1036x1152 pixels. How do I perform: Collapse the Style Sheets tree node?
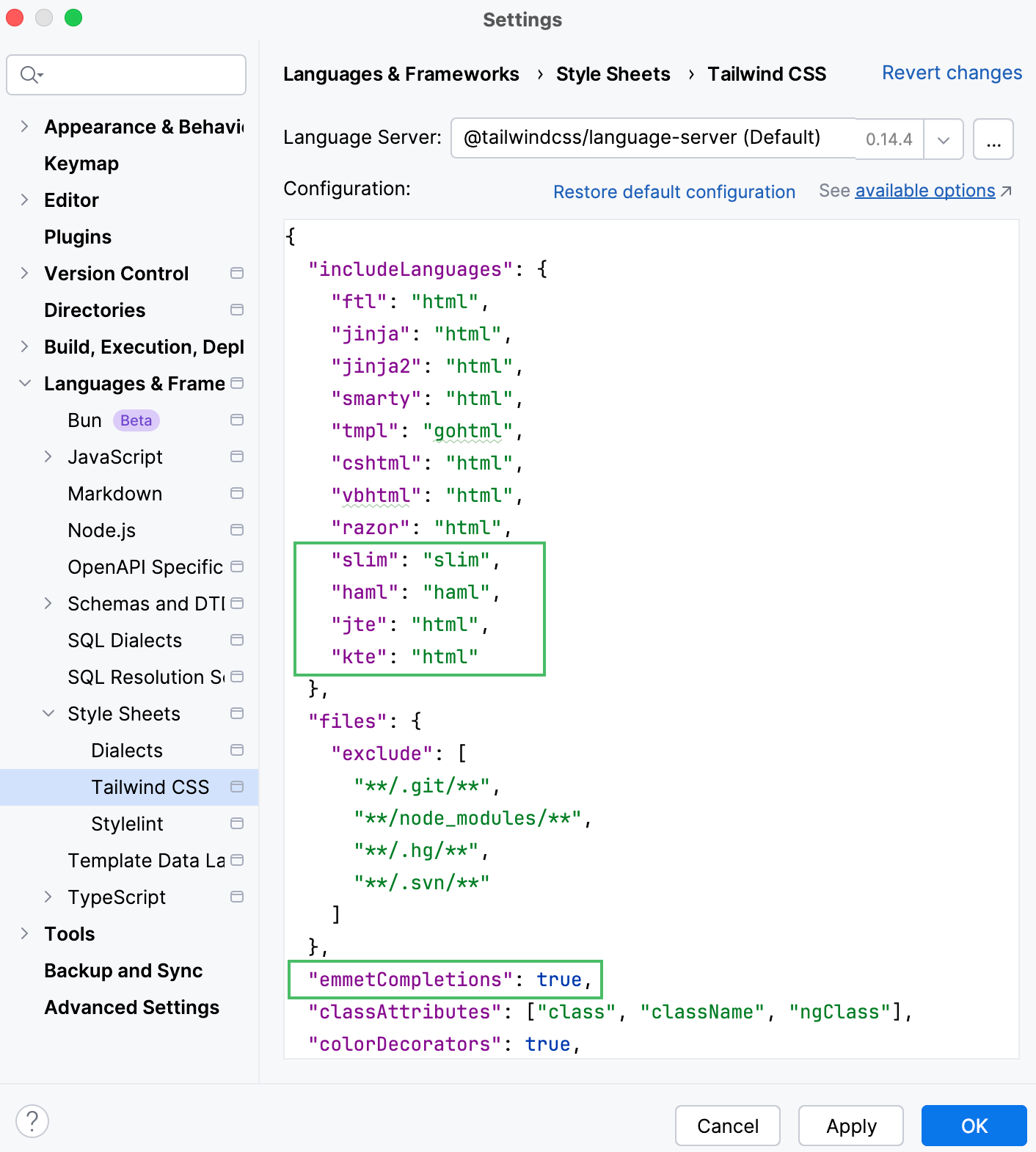pyautogui.click(x=48, y=713)
